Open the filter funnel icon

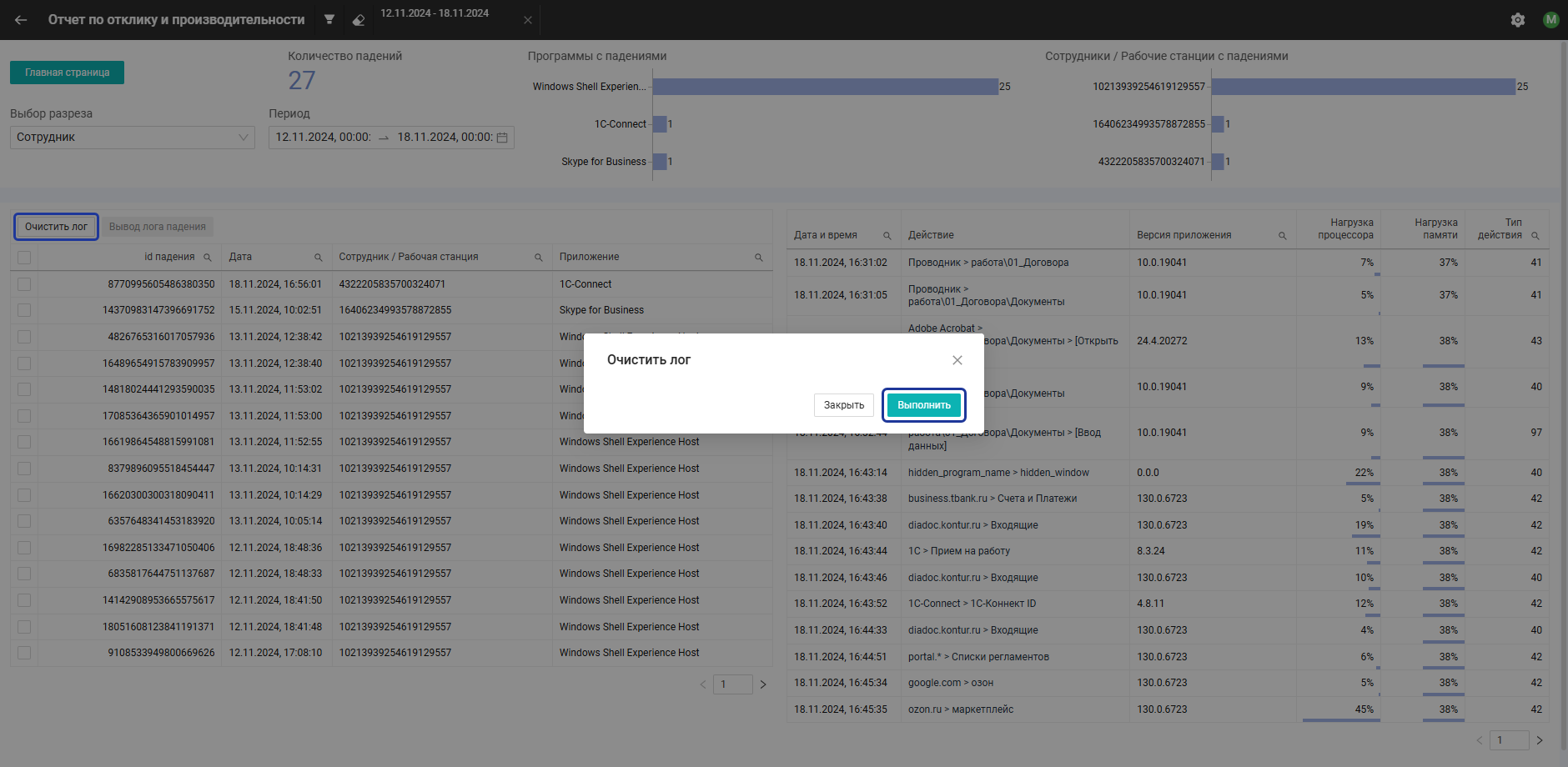329,19
